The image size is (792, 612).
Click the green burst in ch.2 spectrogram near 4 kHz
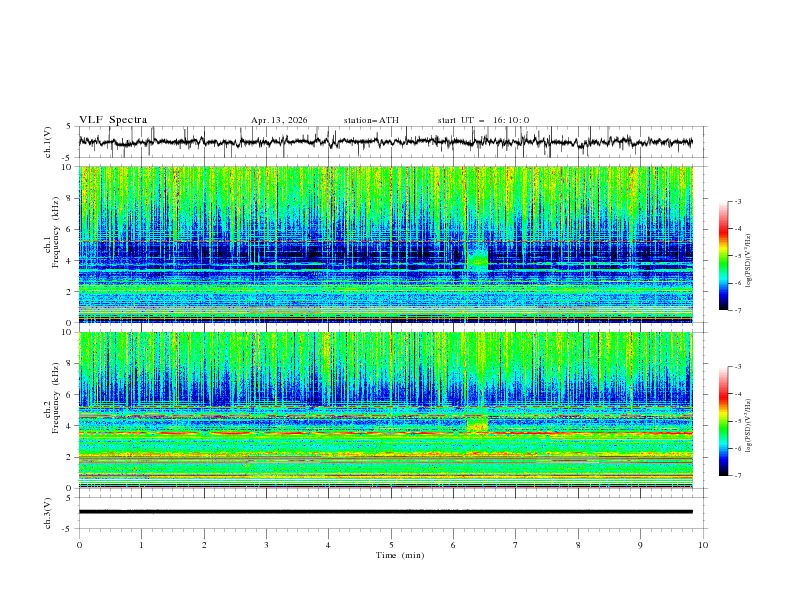(477, 423)
